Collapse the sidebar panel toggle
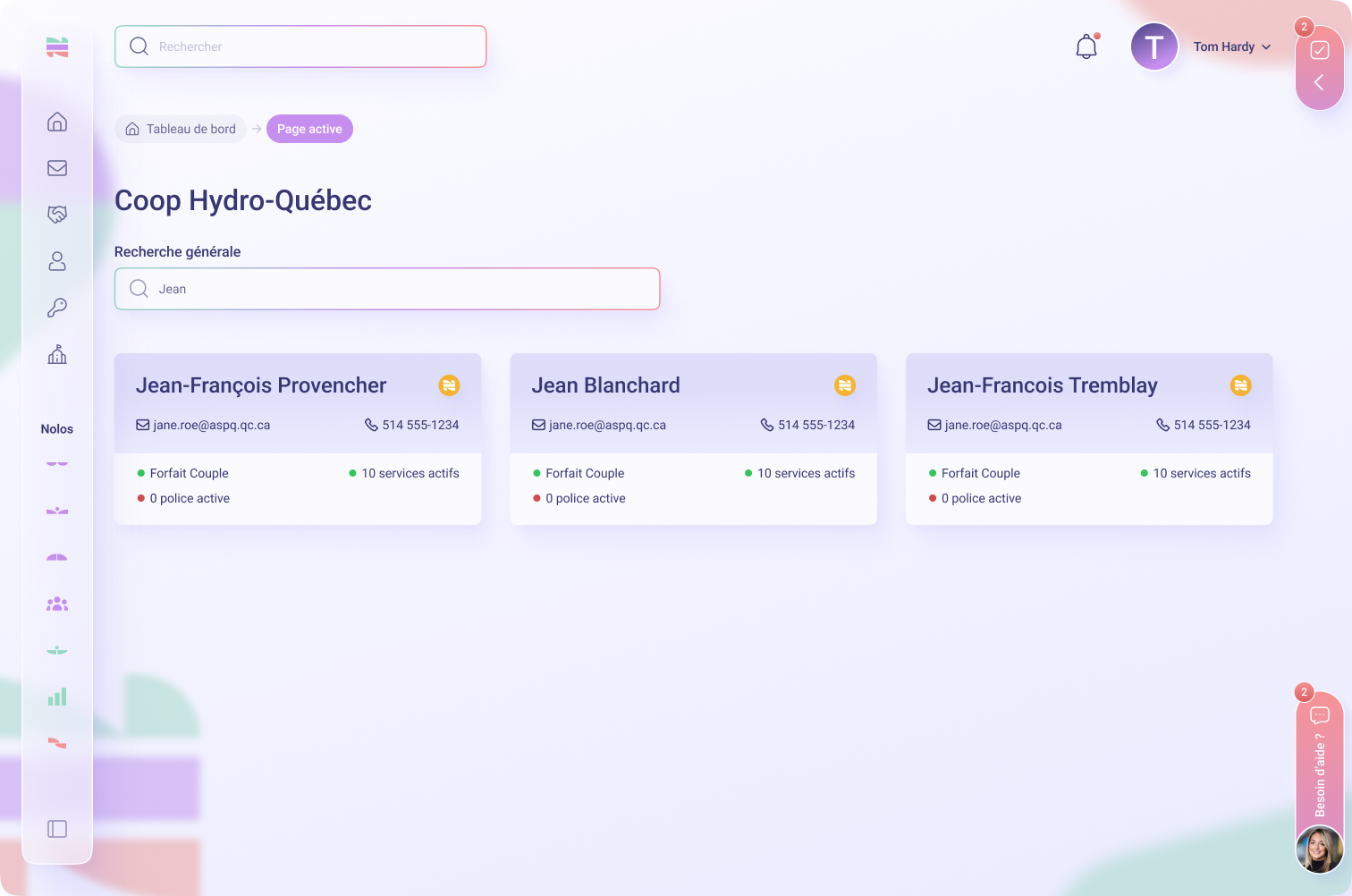This screenshot has height=896, width=1352. point(57,829)
